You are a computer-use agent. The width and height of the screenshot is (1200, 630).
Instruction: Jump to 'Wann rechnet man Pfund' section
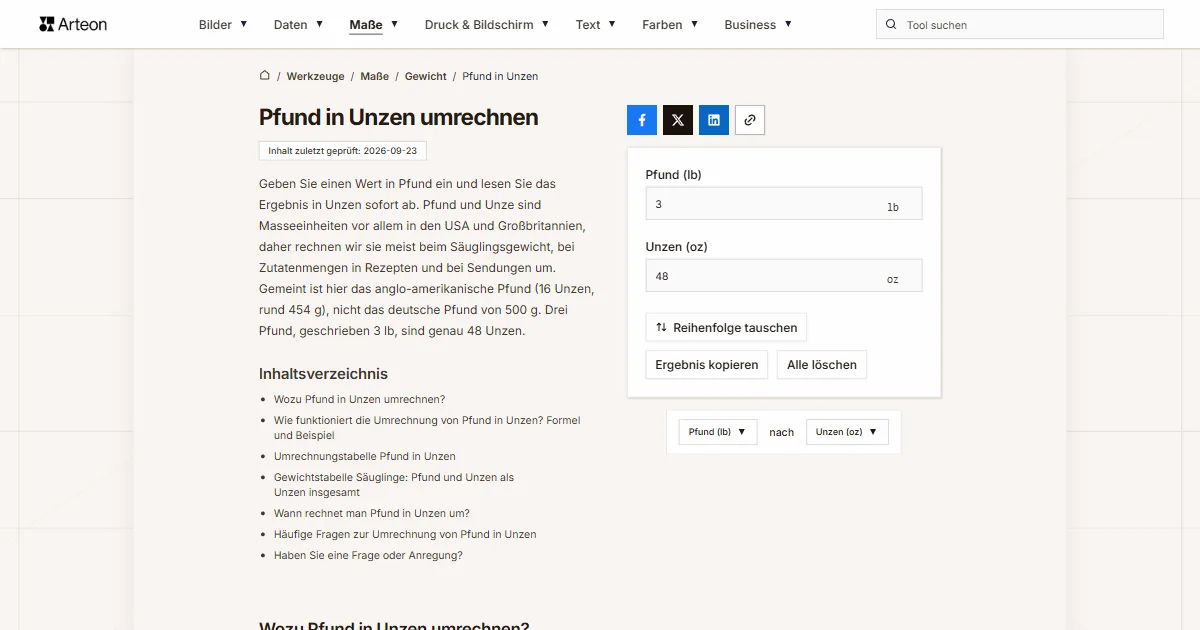point(372,513)
